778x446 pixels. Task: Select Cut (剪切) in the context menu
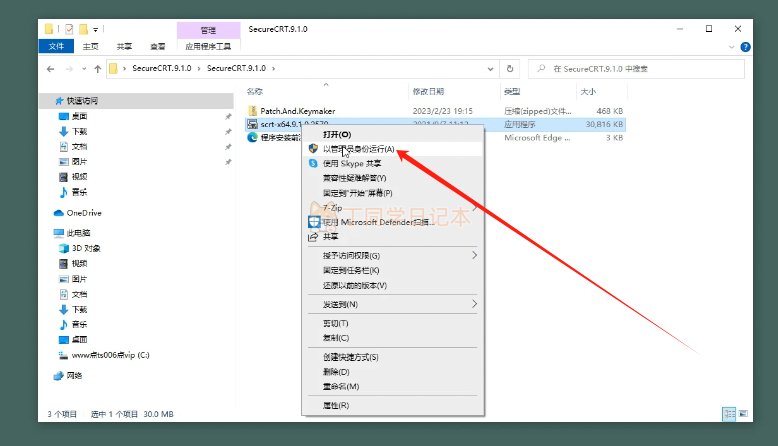click(x=392, y=323)
